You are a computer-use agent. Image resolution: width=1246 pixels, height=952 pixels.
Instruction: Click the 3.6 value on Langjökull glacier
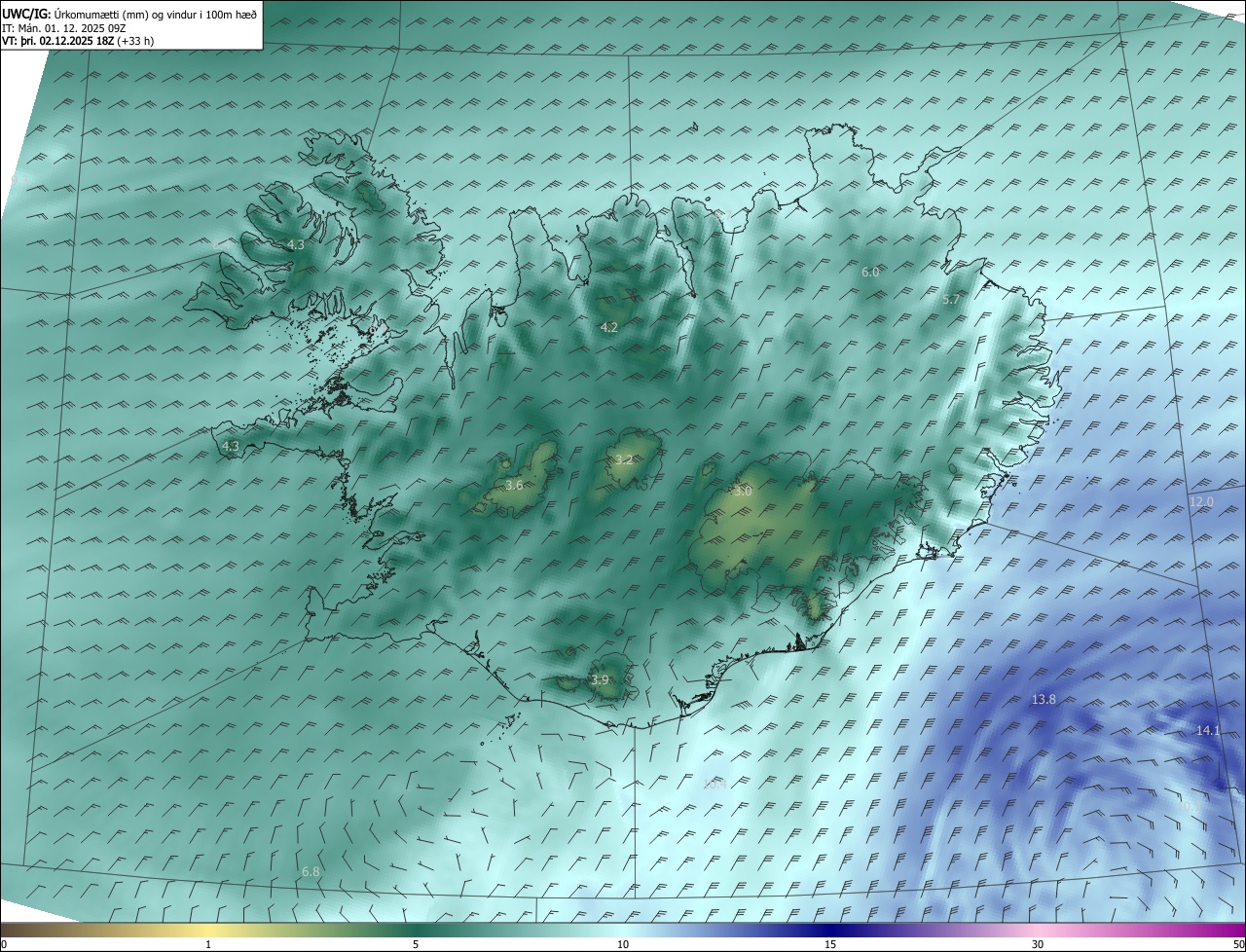515,485
